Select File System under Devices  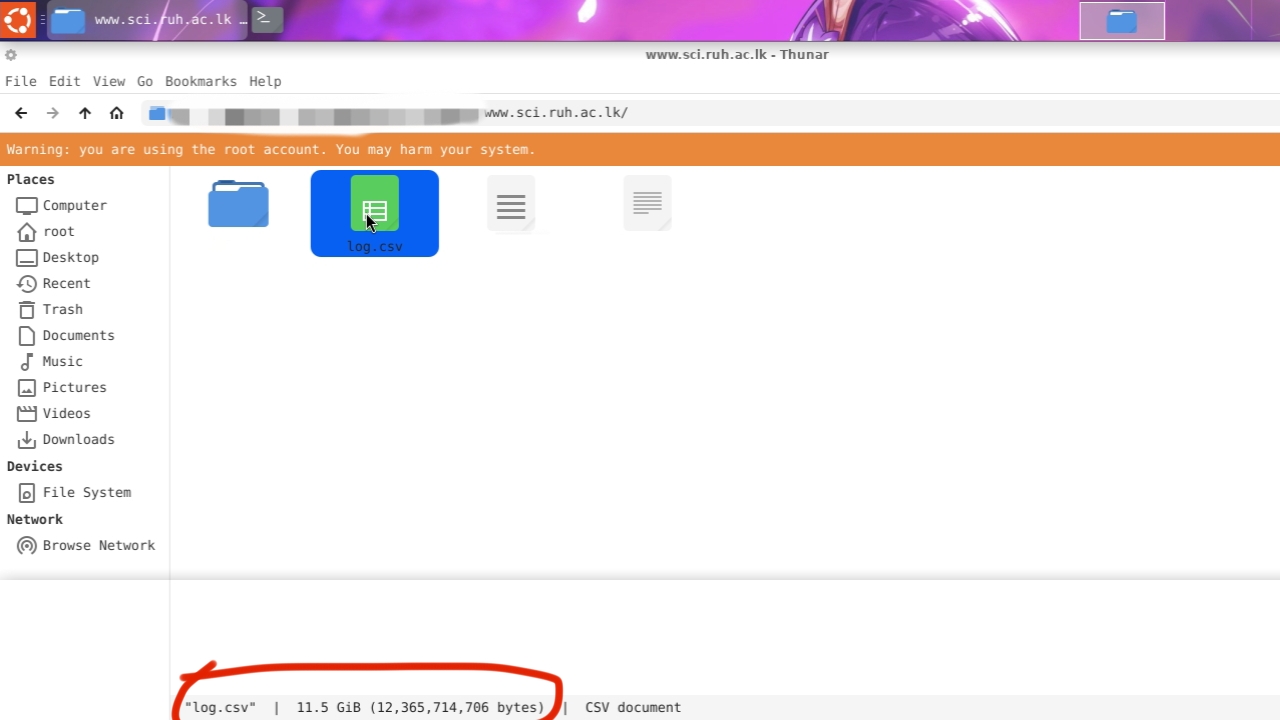tap(86, 492)
